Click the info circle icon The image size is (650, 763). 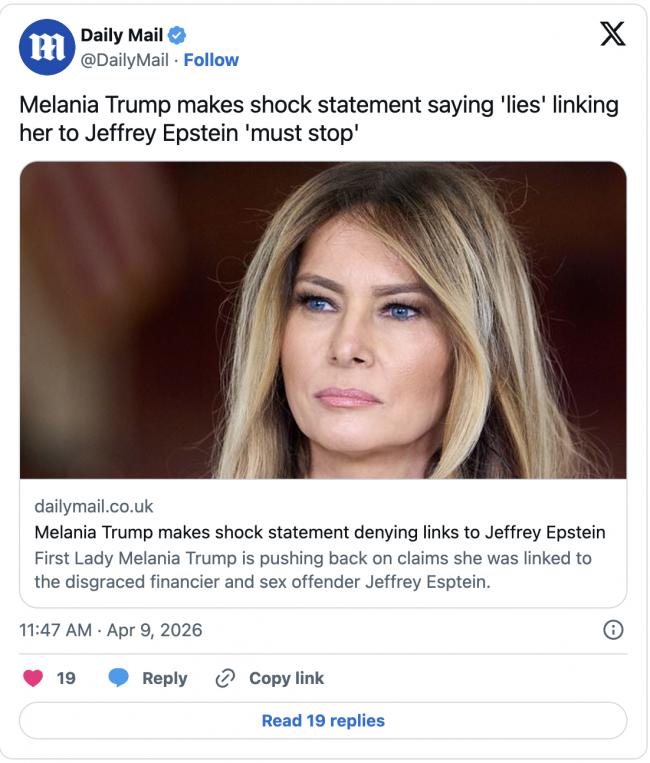615,630
